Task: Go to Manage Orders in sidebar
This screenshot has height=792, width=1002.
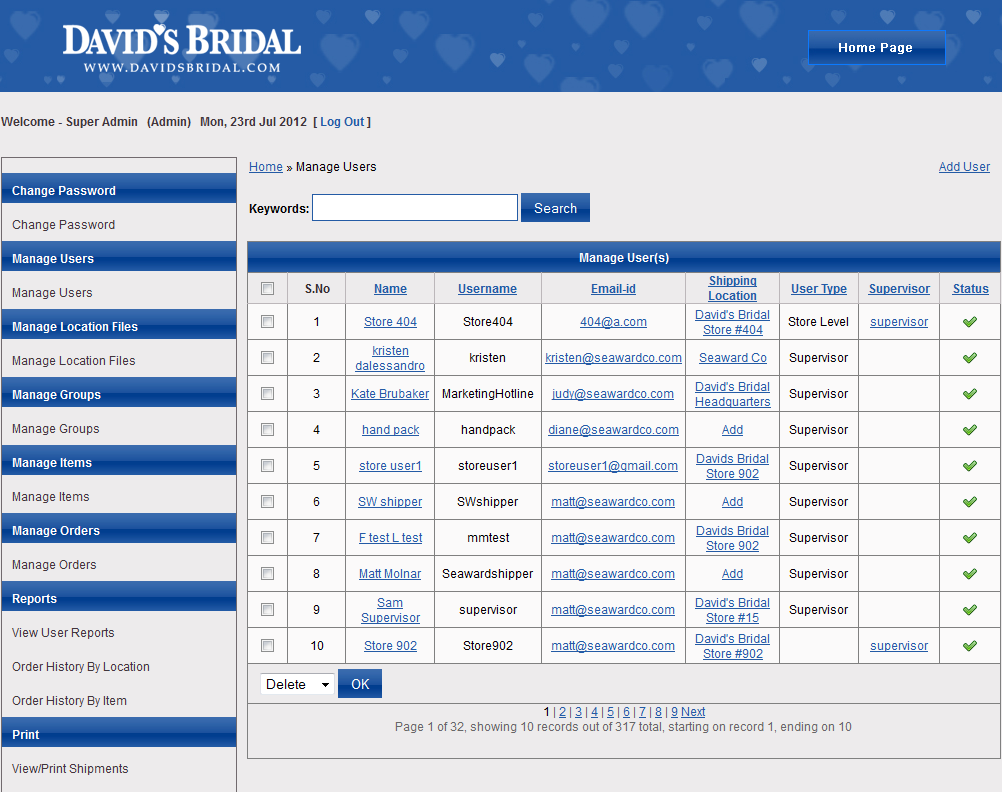Action: click(x=54, y=564)
